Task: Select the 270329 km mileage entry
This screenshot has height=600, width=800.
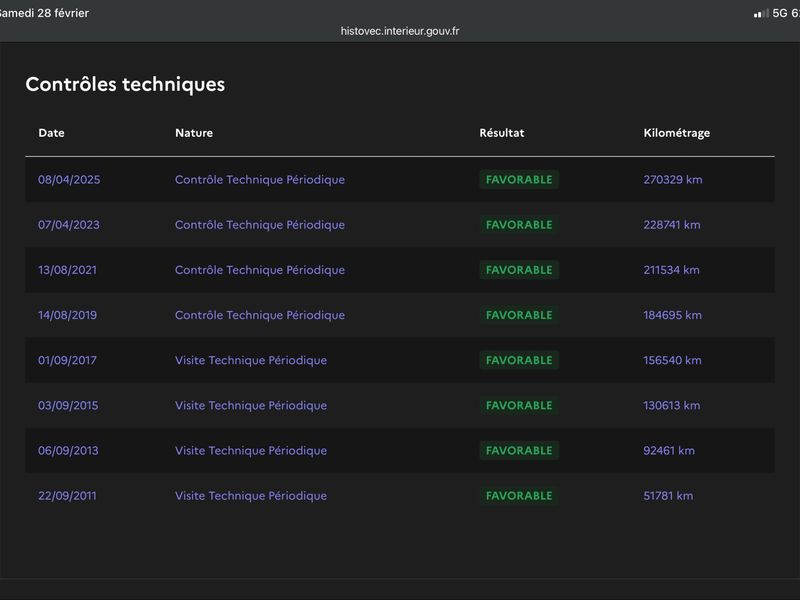Action: pyautogui.click(x=673, y=180)
